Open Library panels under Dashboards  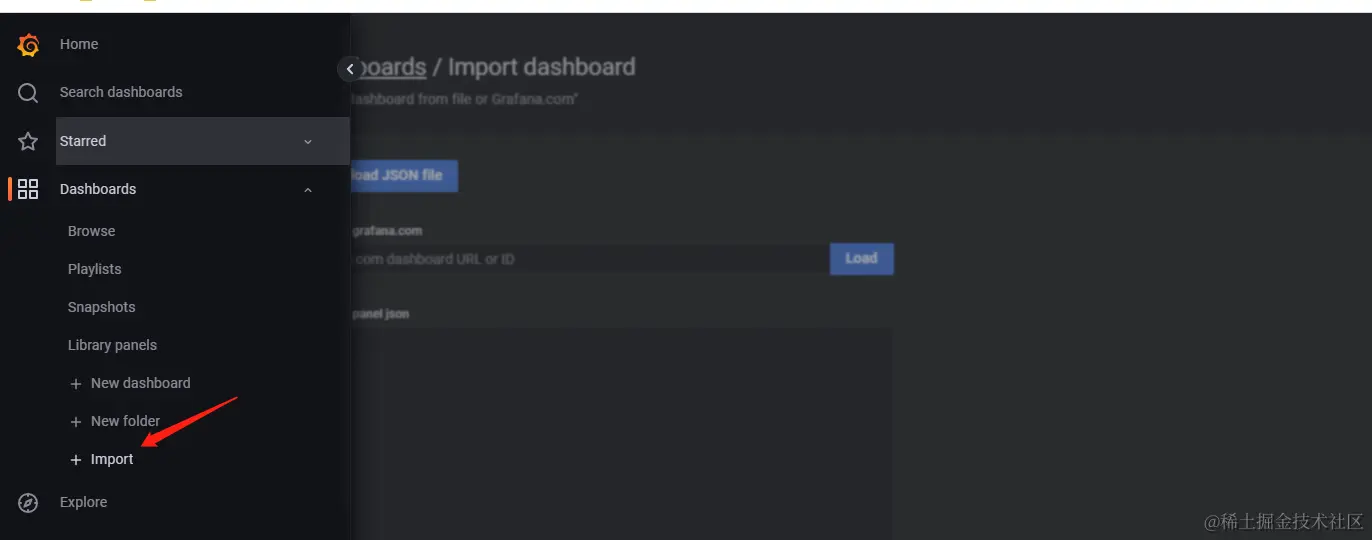pyautogui.click(x=112, y=345)
